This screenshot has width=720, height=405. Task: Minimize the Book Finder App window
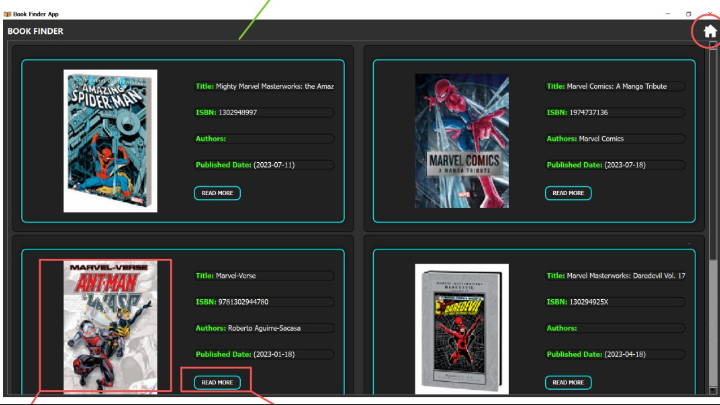coord(668,14)
